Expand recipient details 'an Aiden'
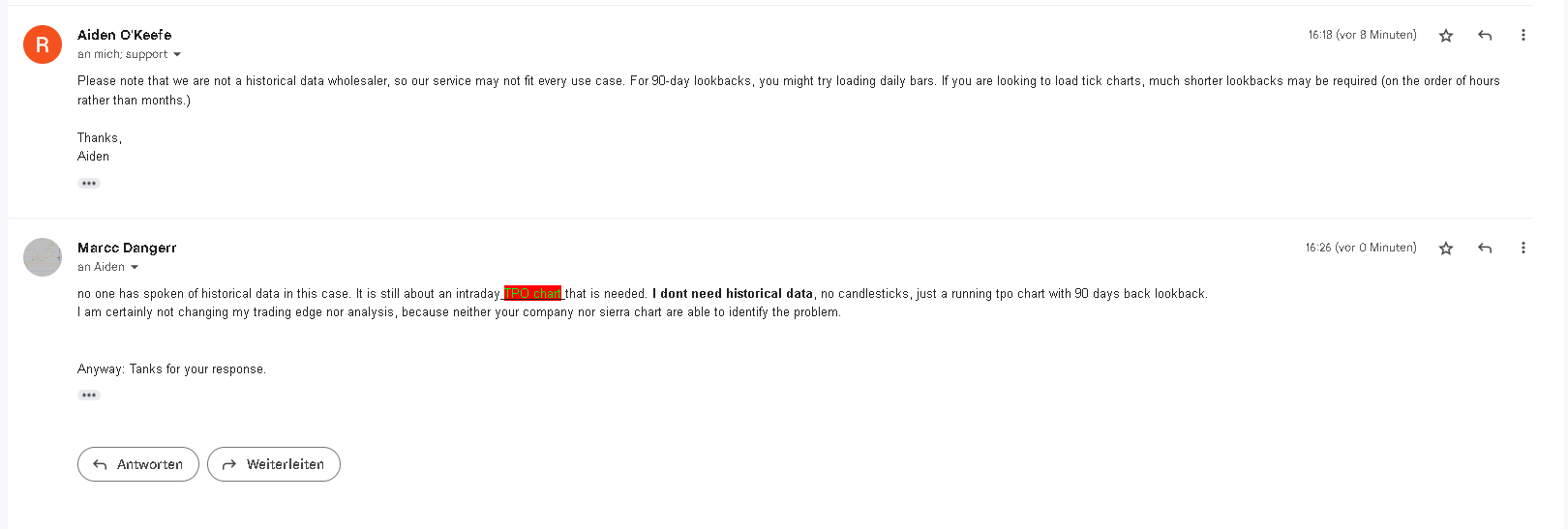Viewport: 1568px width, 529px height. point(135,267)
